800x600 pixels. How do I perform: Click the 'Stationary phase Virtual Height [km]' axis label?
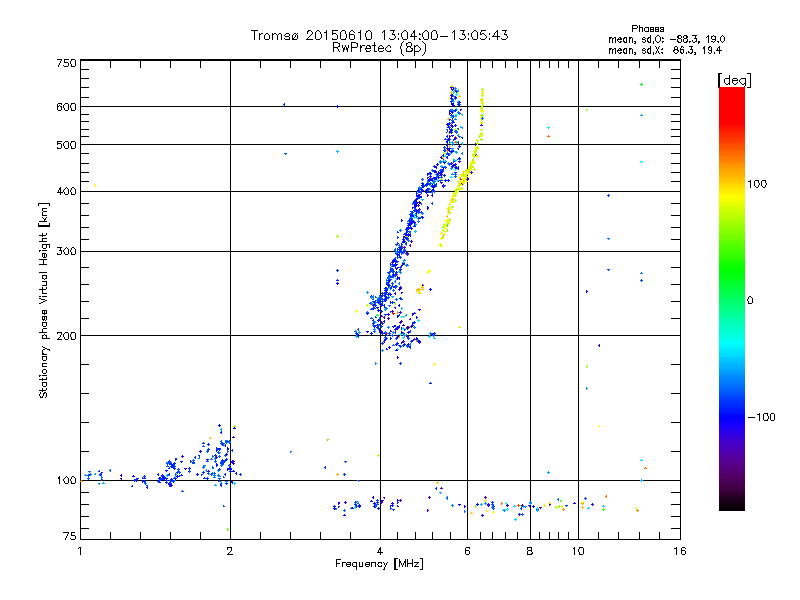(44, 301)
